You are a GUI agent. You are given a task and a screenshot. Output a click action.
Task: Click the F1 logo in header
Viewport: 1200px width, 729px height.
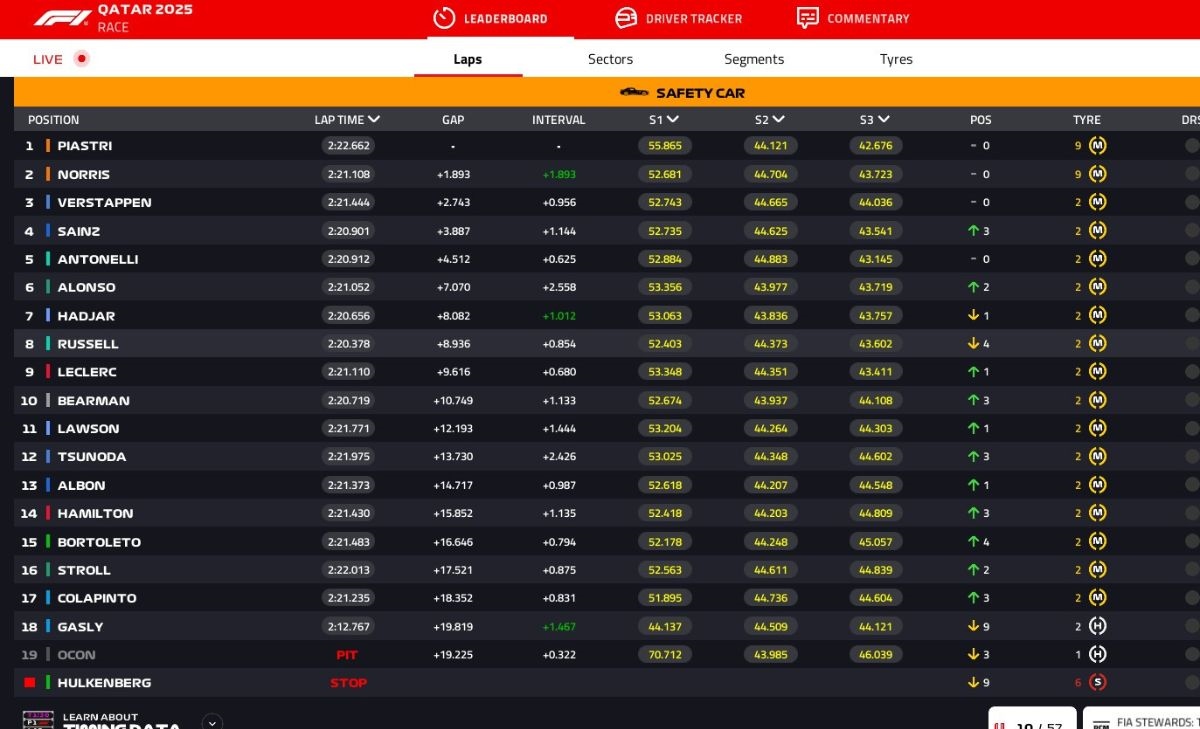(62, 18)
